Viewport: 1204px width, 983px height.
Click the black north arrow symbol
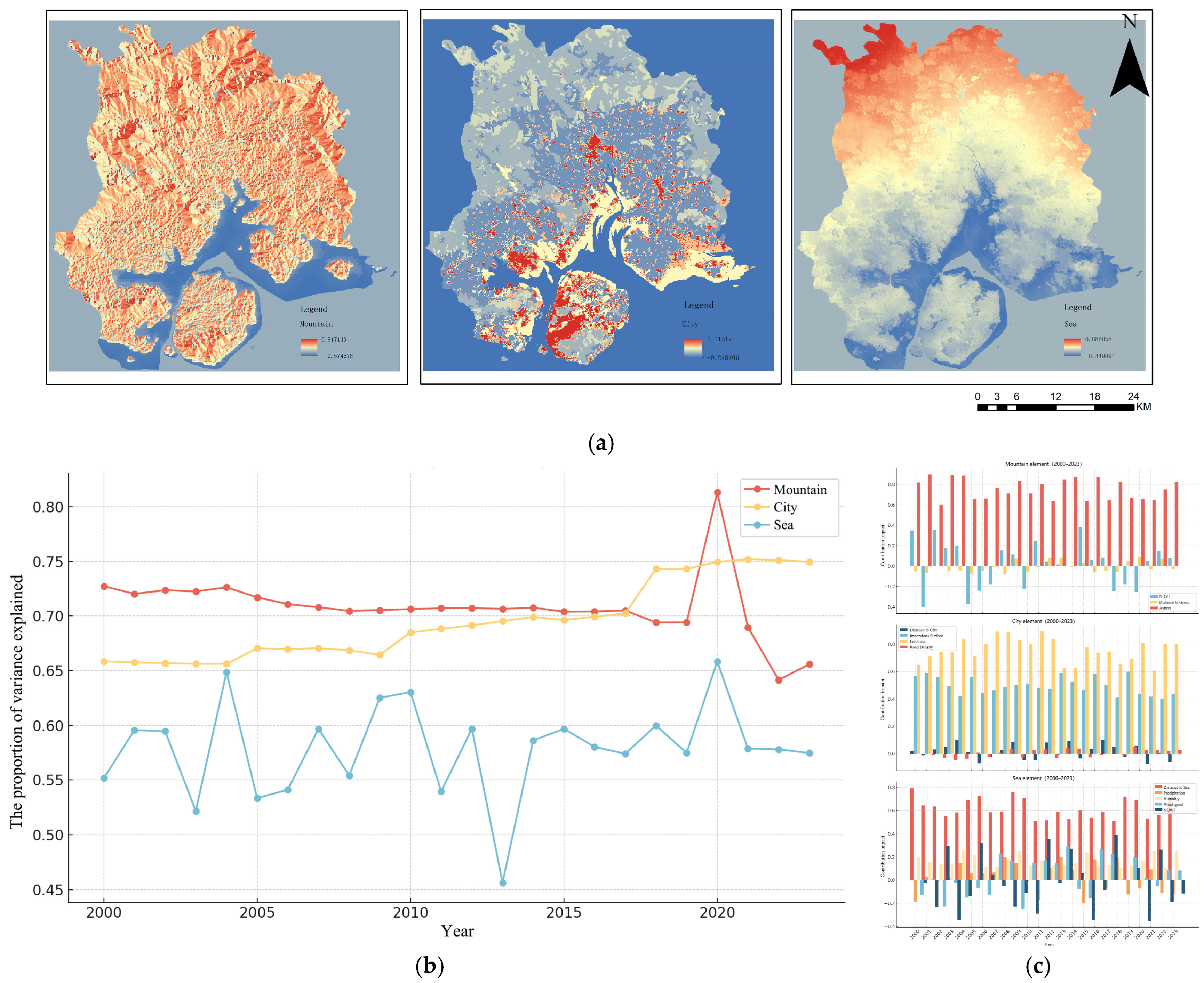coord(1129,67)
